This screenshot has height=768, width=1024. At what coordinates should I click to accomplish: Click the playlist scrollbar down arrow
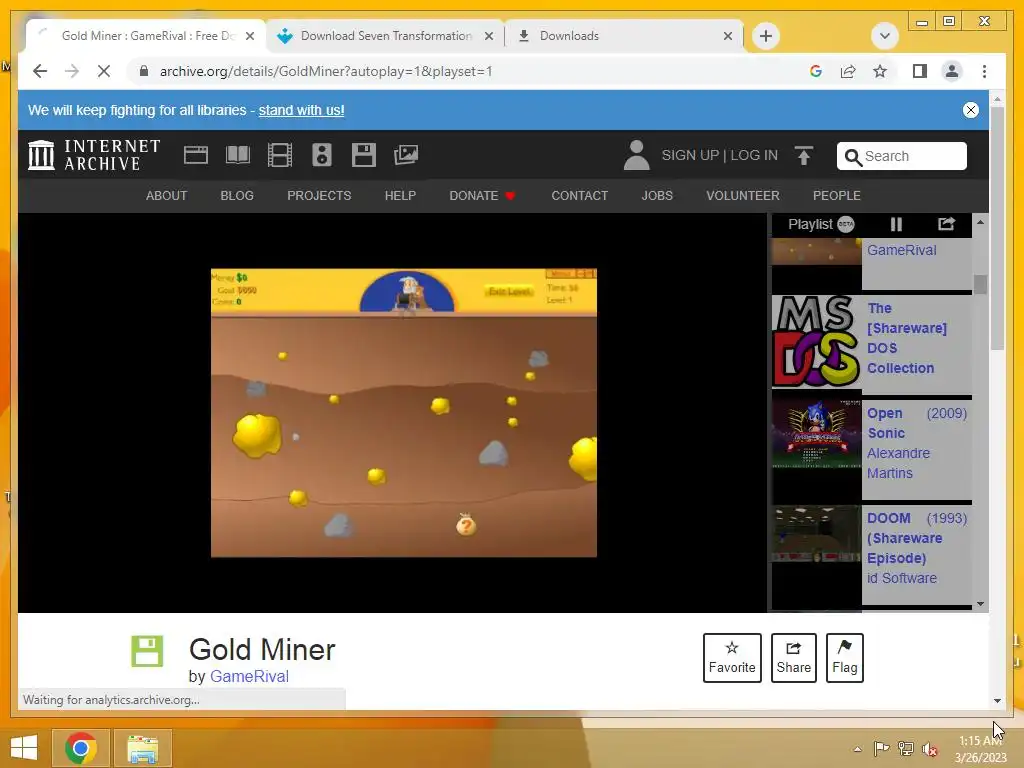pos(980,604)
